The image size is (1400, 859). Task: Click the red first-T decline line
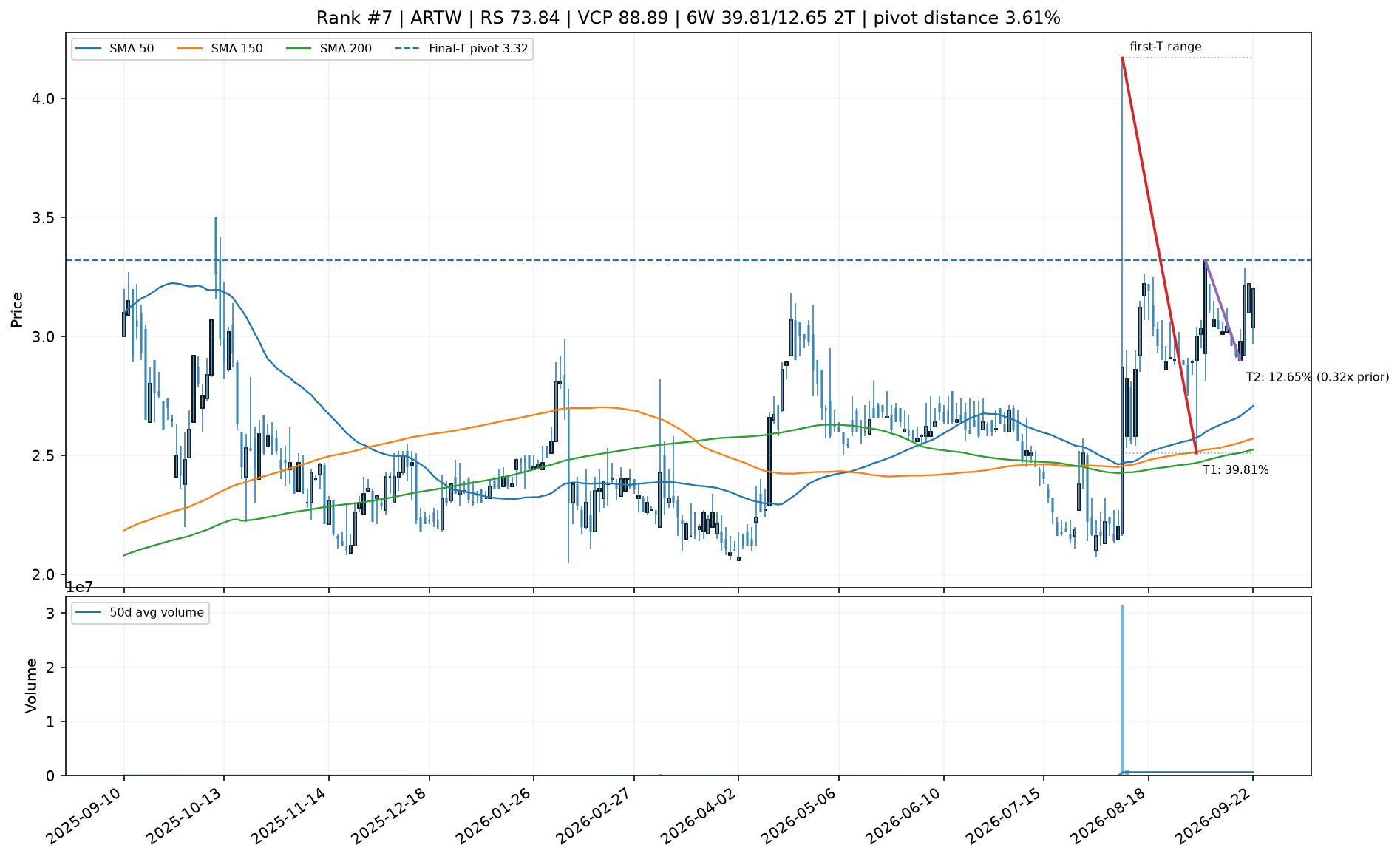[1158, 255]
